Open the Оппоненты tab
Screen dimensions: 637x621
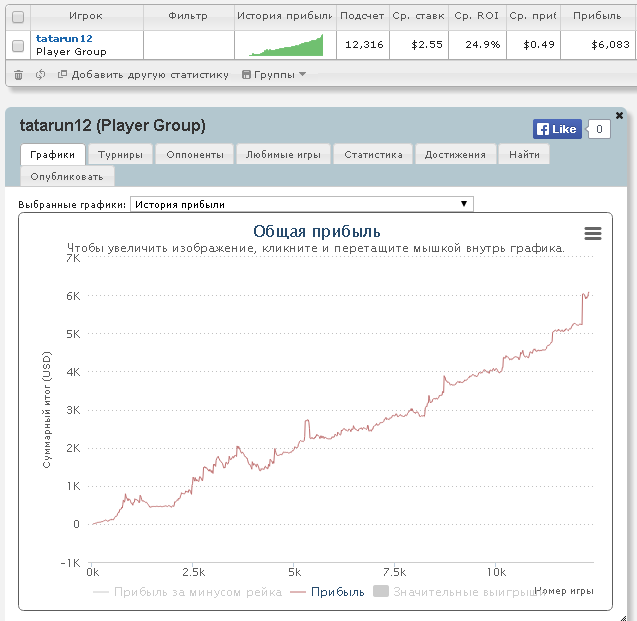click(x=195, y=155)
